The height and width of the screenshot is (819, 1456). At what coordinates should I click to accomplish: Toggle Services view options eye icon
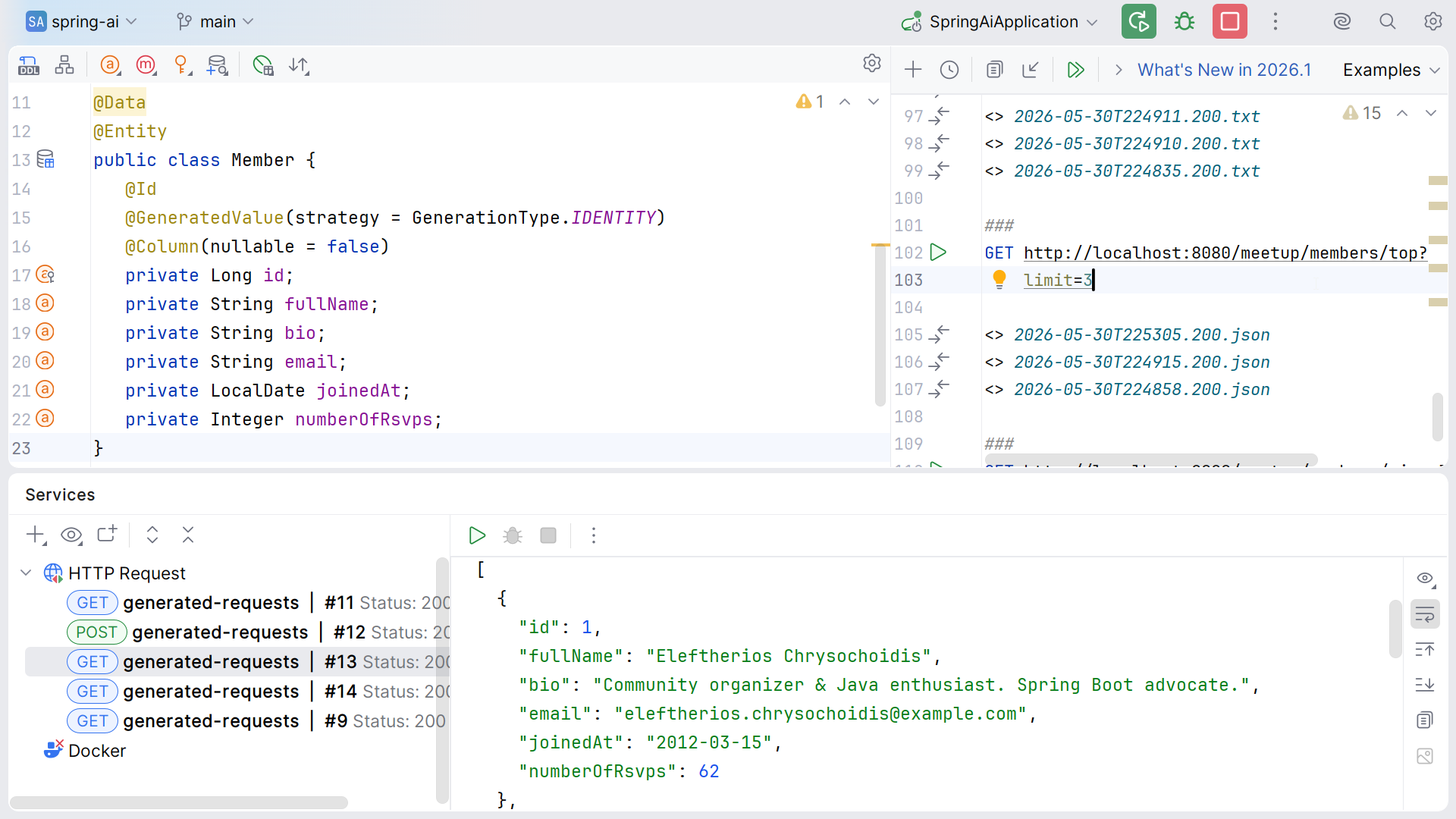click(71, 535)
